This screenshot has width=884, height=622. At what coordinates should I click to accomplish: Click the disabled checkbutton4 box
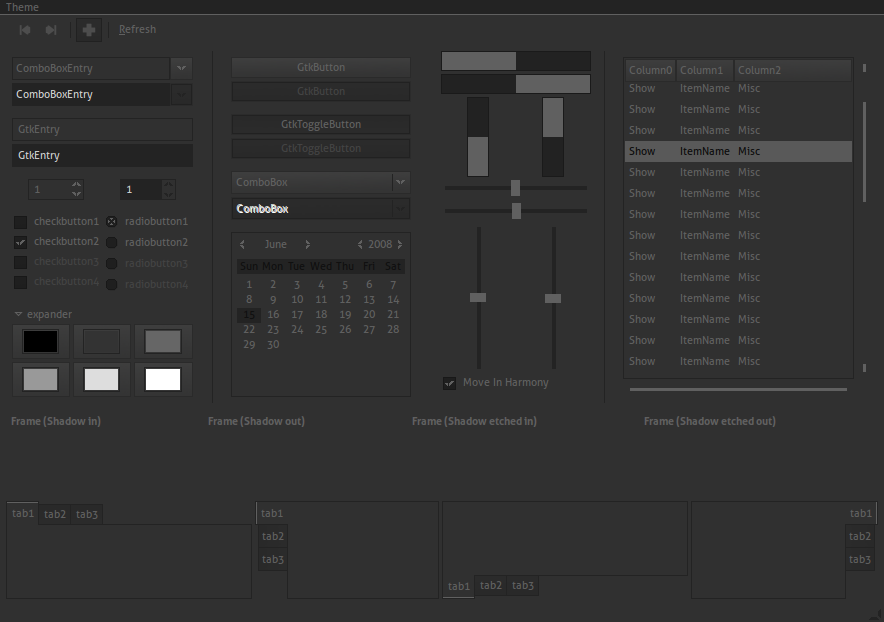[x=20, y=283]
